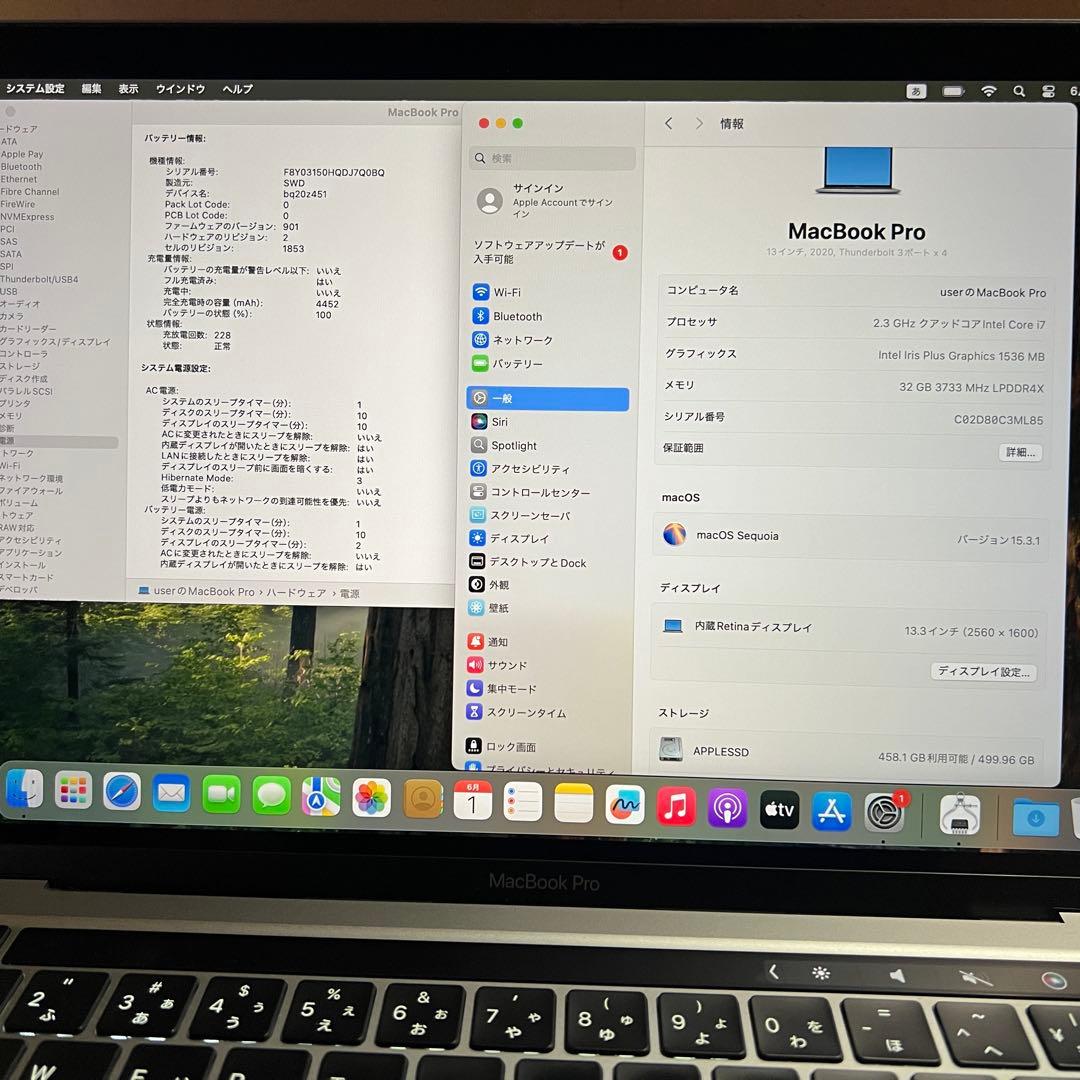Click the search field in System Settings
This screenshot has width=1080, height=1080.
[552, 157]
